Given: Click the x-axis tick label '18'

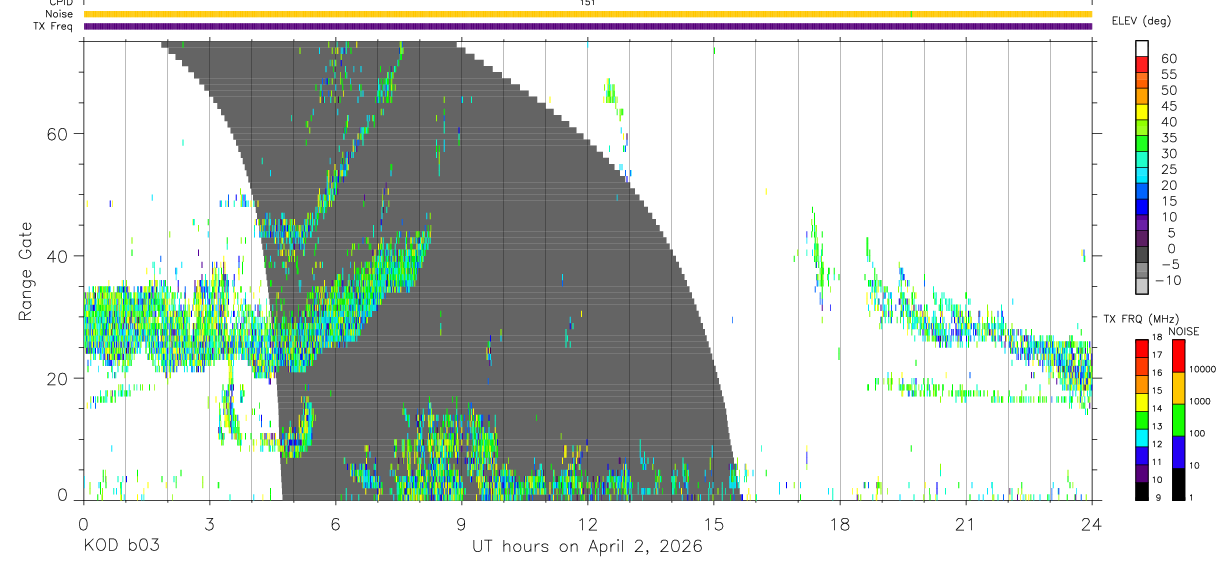Looking at the screenshot, I should pyautogui.click(x=839, y=524).
